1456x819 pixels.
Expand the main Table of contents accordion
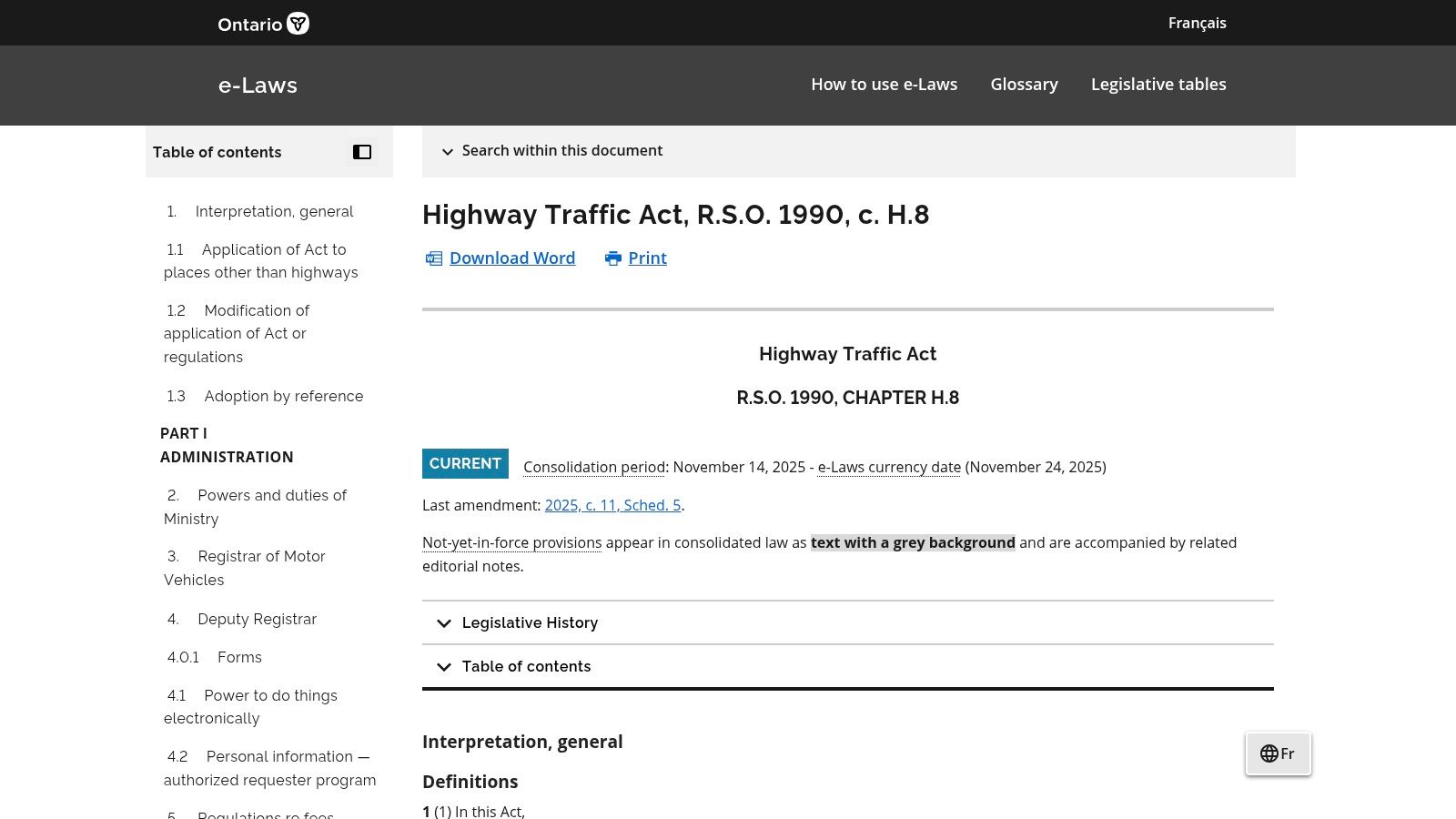coord(847,666)
